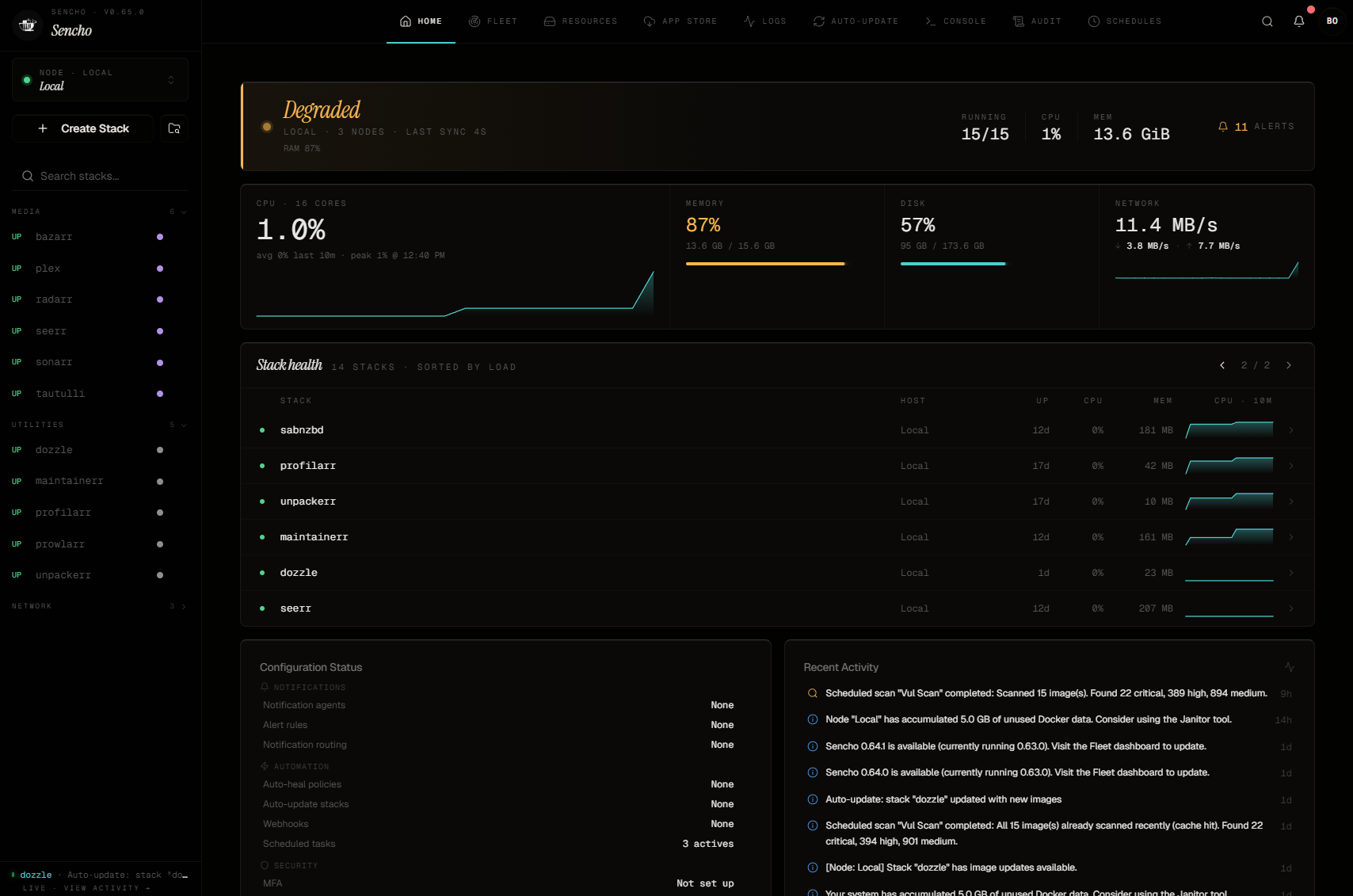Open the dozzle row arrow in Stack health

click(x=1291, y=573)
